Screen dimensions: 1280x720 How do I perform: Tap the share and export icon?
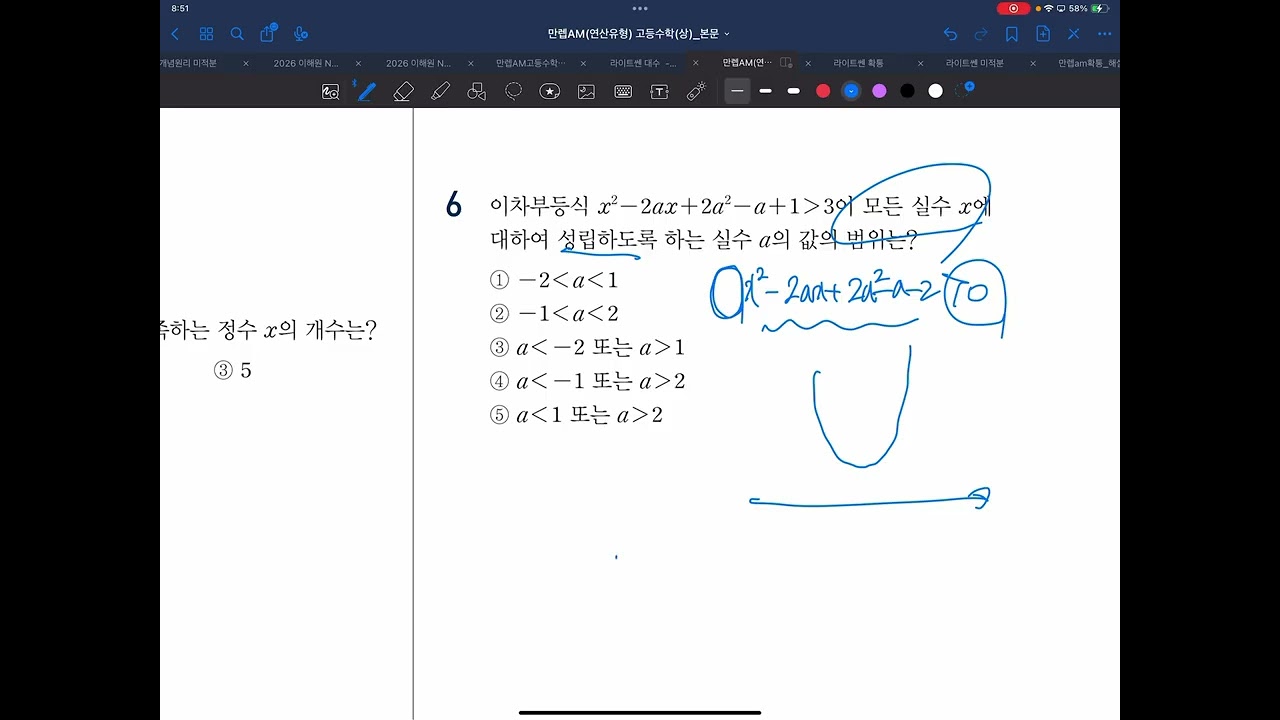click(x=268, y=33)
